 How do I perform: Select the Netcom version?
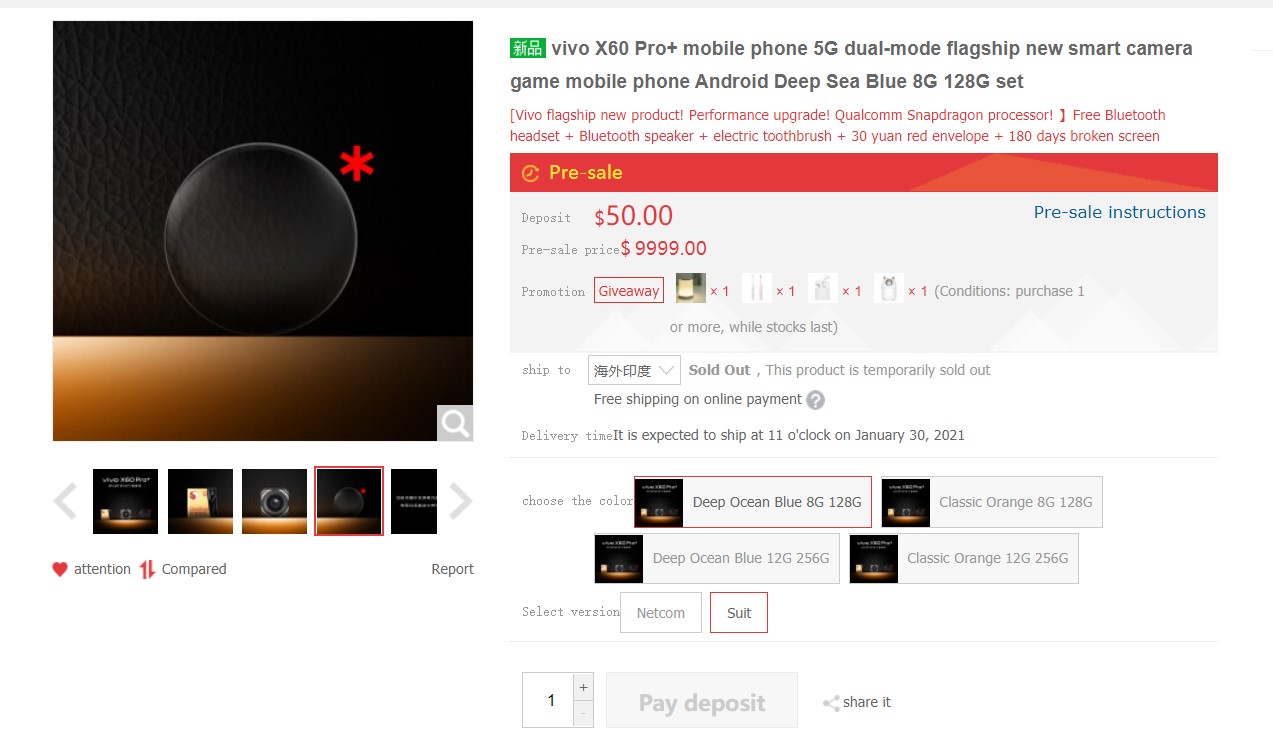click(661, 613)
